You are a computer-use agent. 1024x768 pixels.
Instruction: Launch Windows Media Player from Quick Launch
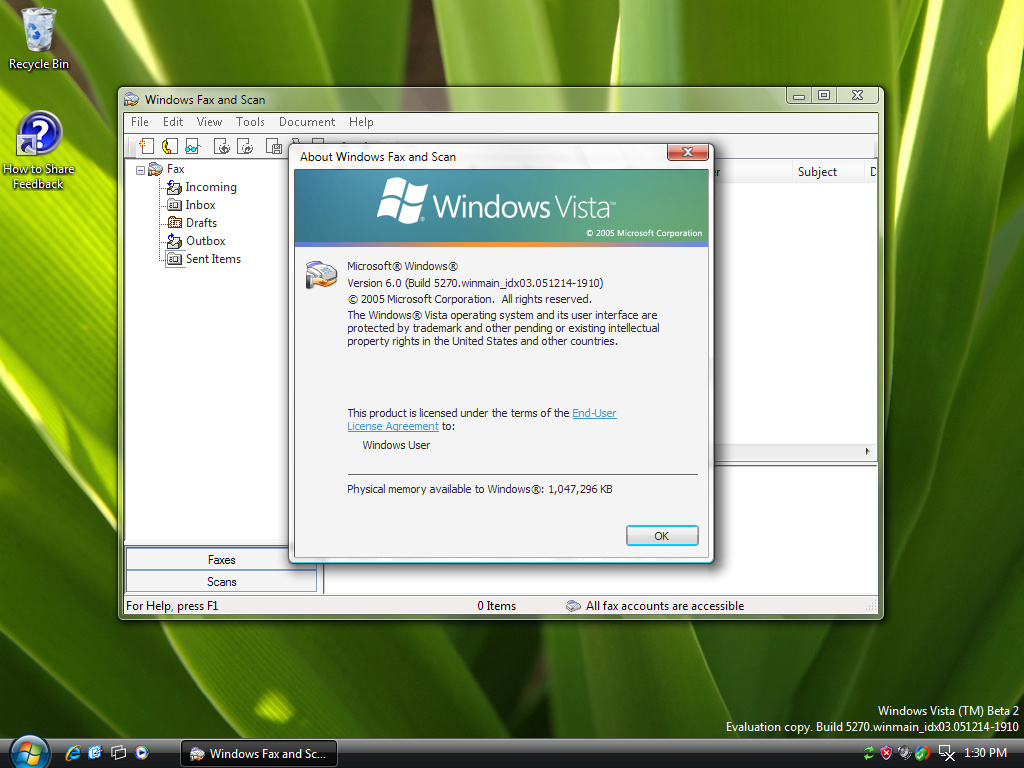pos(142,753)
